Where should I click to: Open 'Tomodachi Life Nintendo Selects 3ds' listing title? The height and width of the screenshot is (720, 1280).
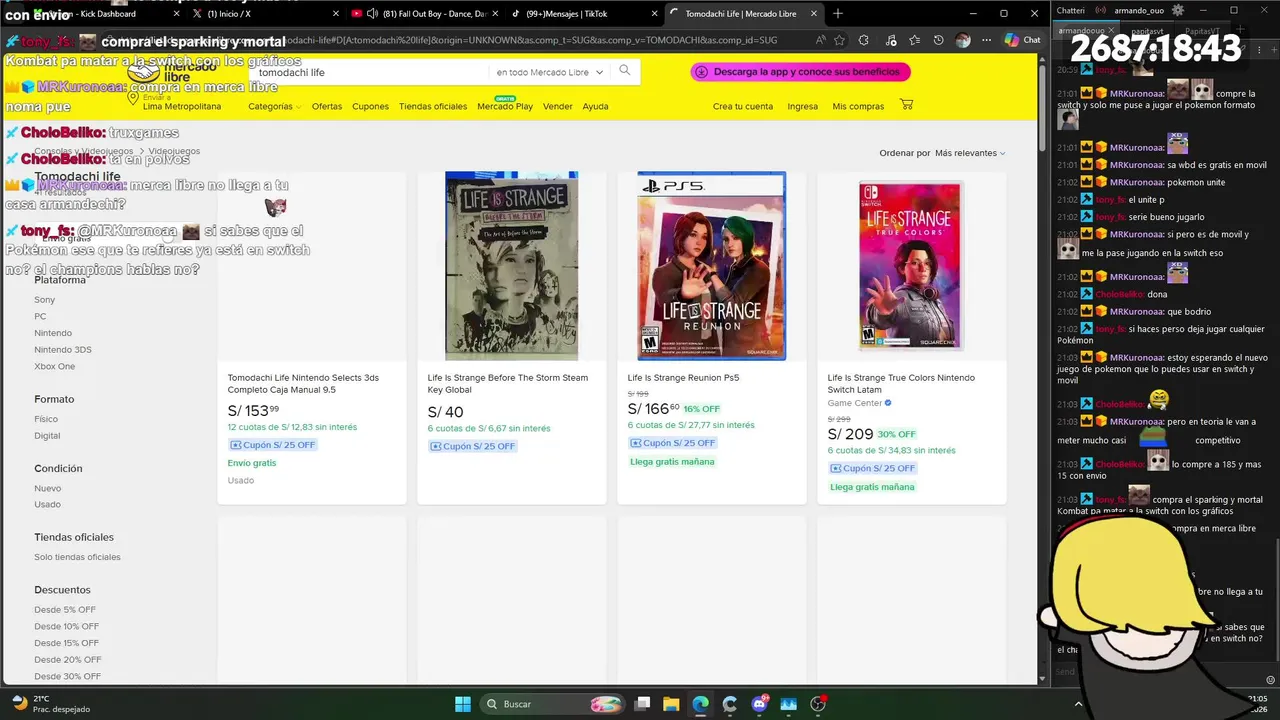pyautogui.click(x=303, y=383)
